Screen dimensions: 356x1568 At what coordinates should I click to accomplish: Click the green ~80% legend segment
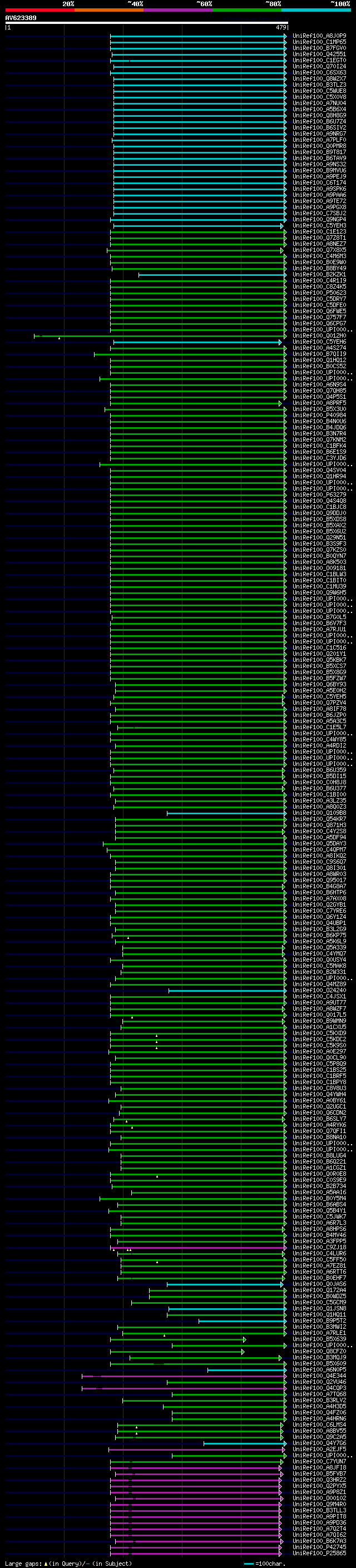[x=247, y=10]
